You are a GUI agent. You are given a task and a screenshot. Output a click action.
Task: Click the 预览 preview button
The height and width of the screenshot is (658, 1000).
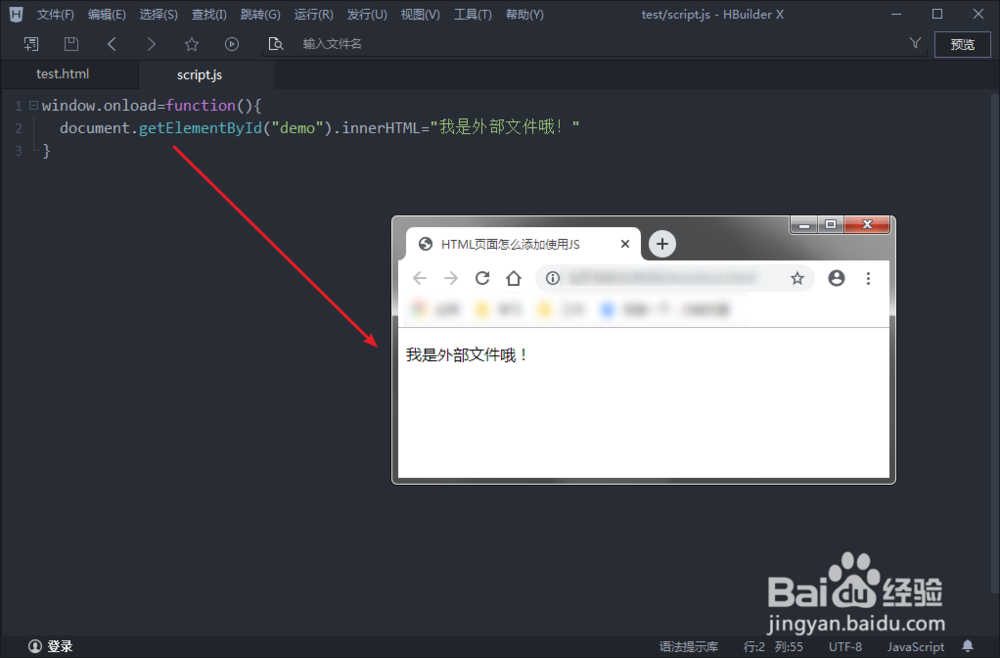pyautogui.click(x=962, y=43)
